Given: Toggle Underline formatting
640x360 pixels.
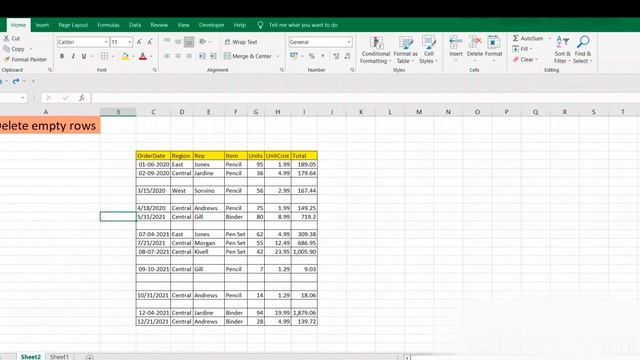Looking at the screenshot, I should [84, 56].
